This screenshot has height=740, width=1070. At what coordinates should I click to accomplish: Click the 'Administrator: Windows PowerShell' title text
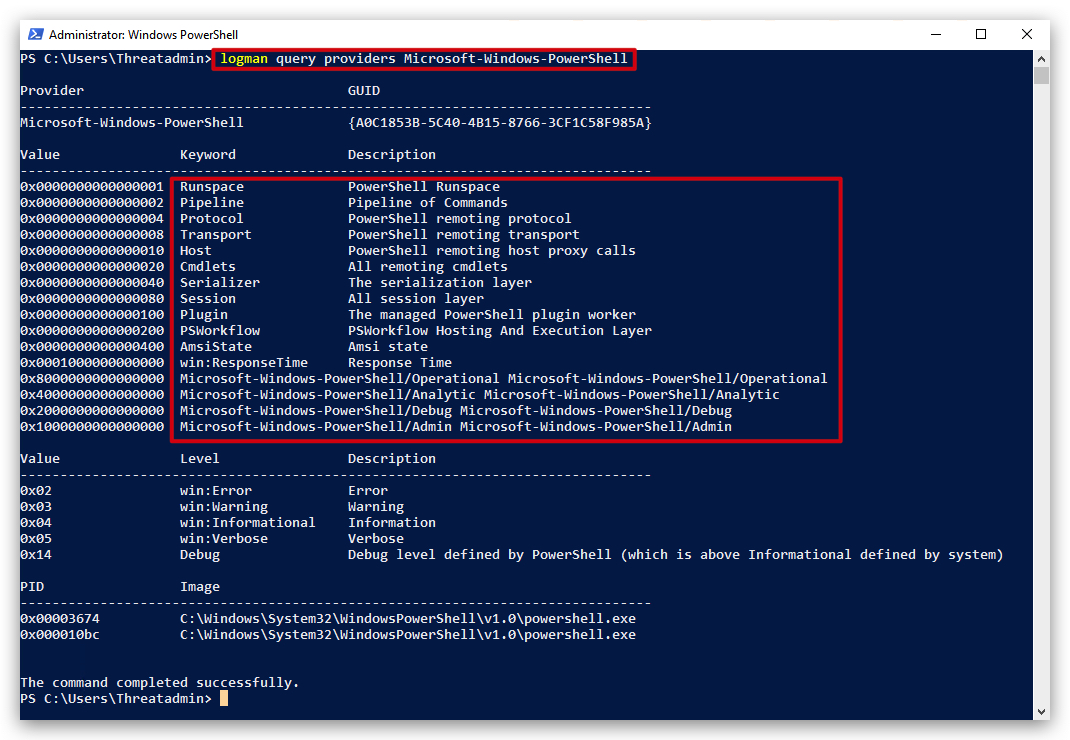[x=143, y=35]
